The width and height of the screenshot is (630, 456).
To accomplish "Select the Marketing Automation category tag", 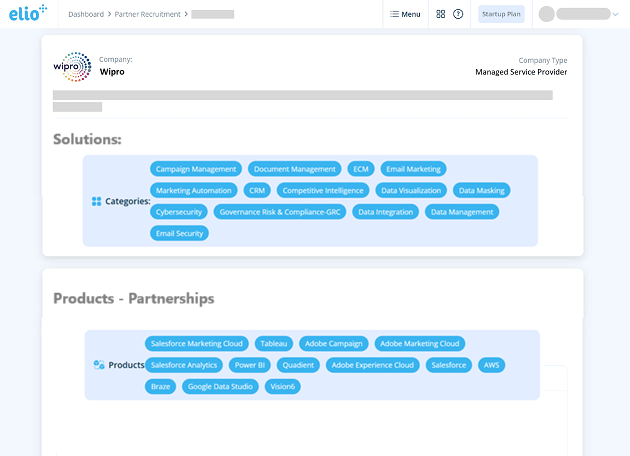I will [x=194, y=190].
